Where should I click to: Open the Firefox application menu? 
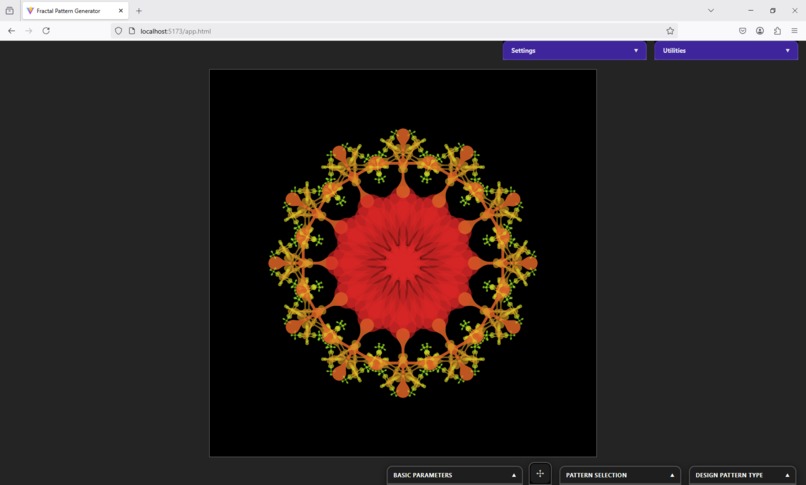tap(794, 31)
